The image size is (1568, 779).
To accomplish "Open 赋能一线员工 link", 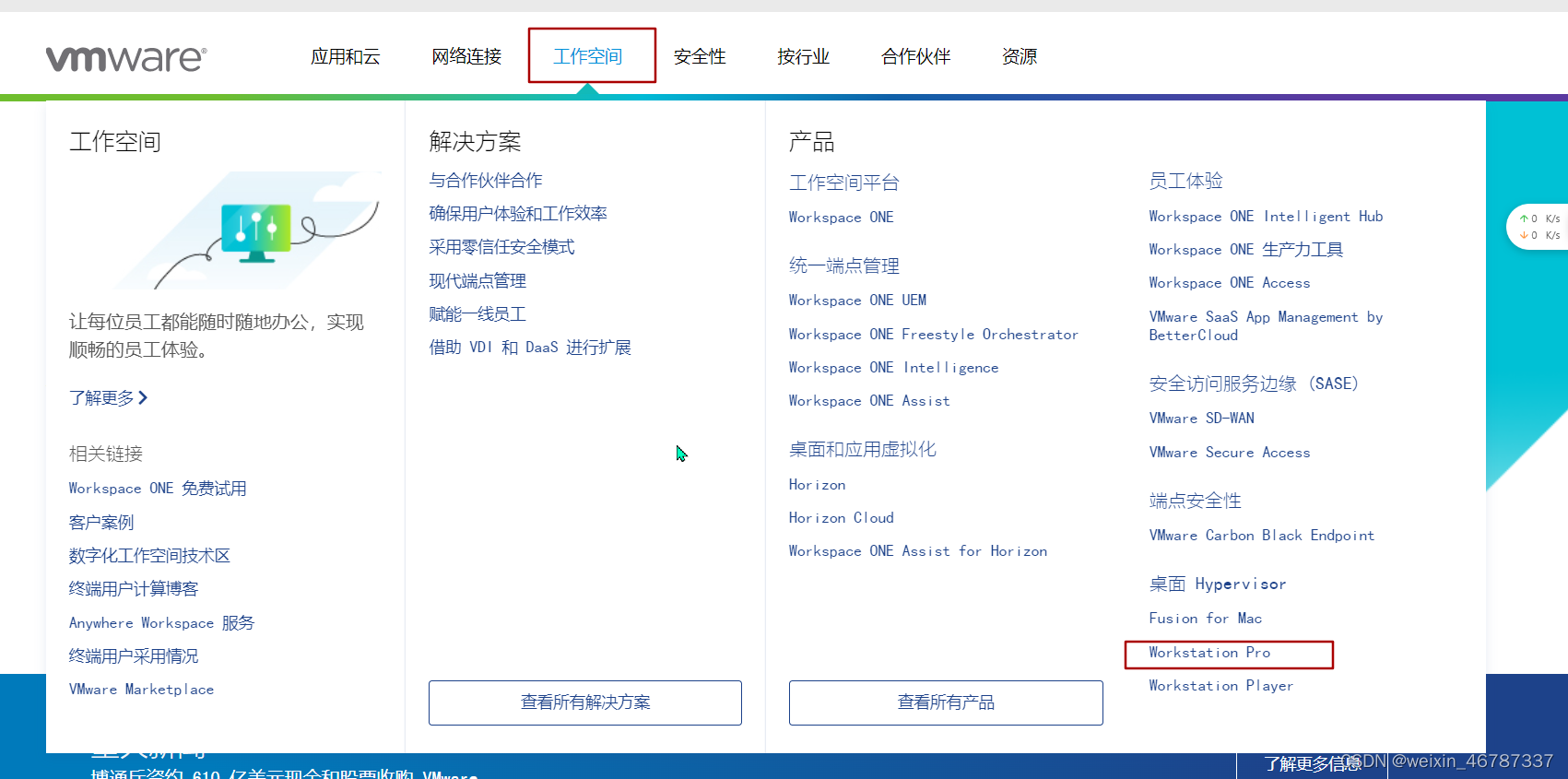I will pos(477,313).
